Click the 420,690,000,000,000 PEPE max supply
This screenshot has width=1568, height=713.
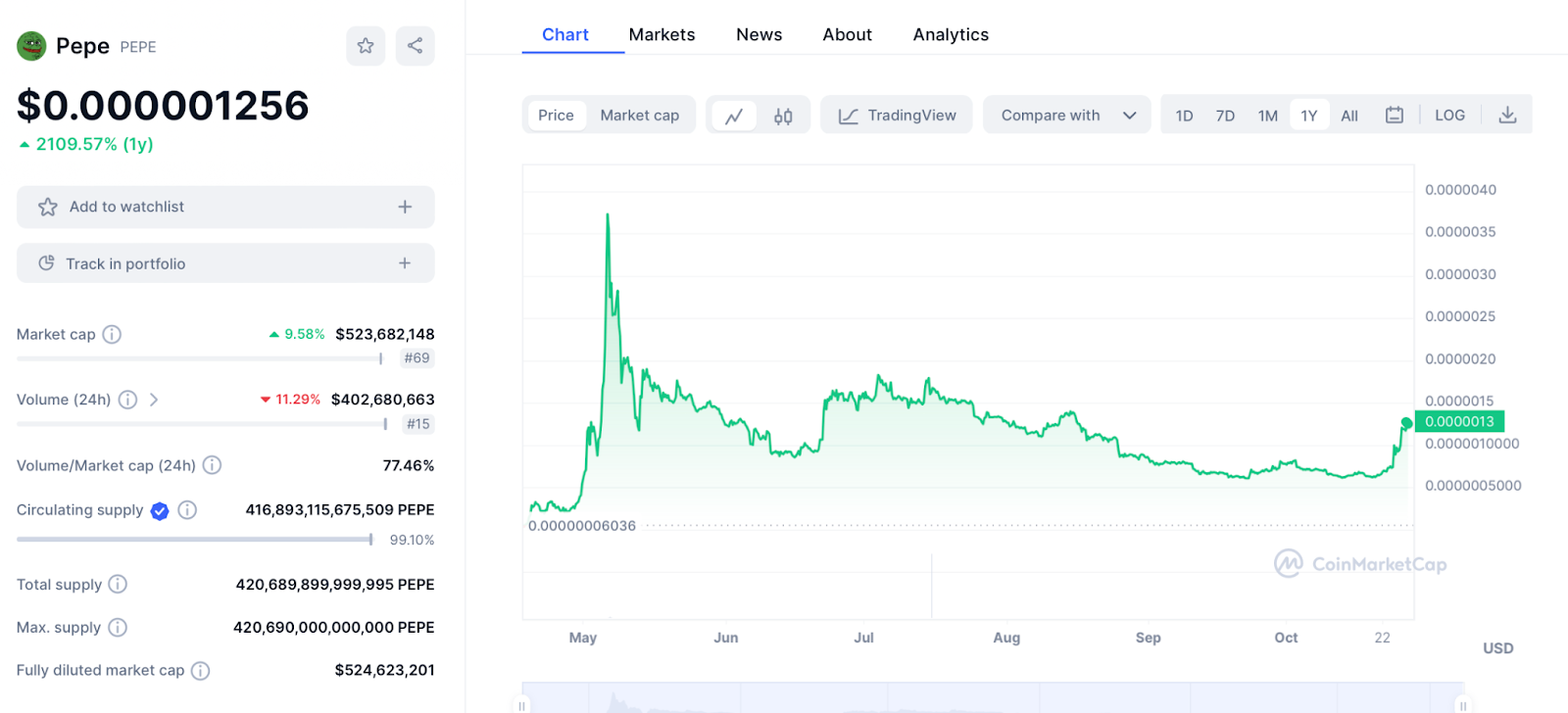click(334, 628)
